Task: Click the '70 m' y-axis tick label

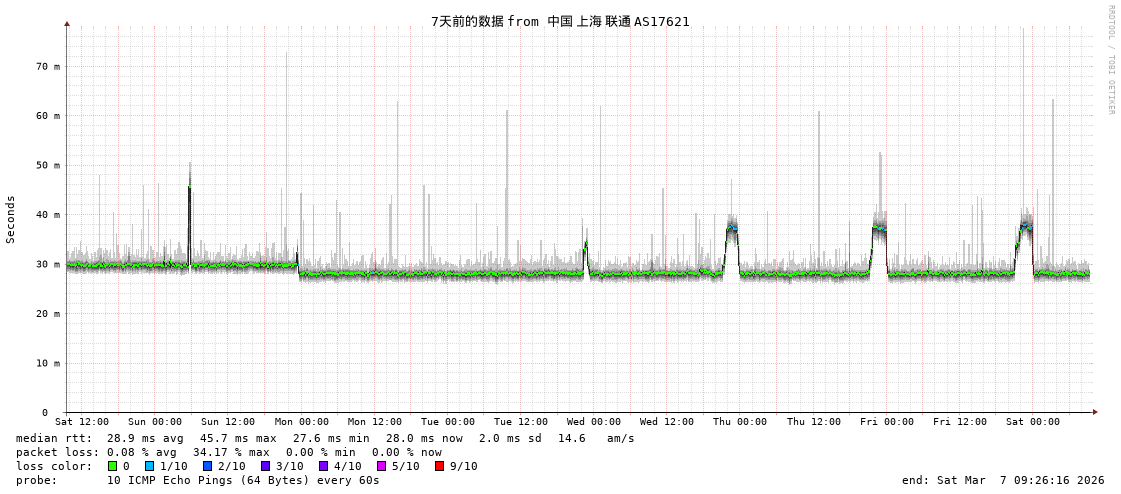Action: pyautogui.click(x=48, y=67)
